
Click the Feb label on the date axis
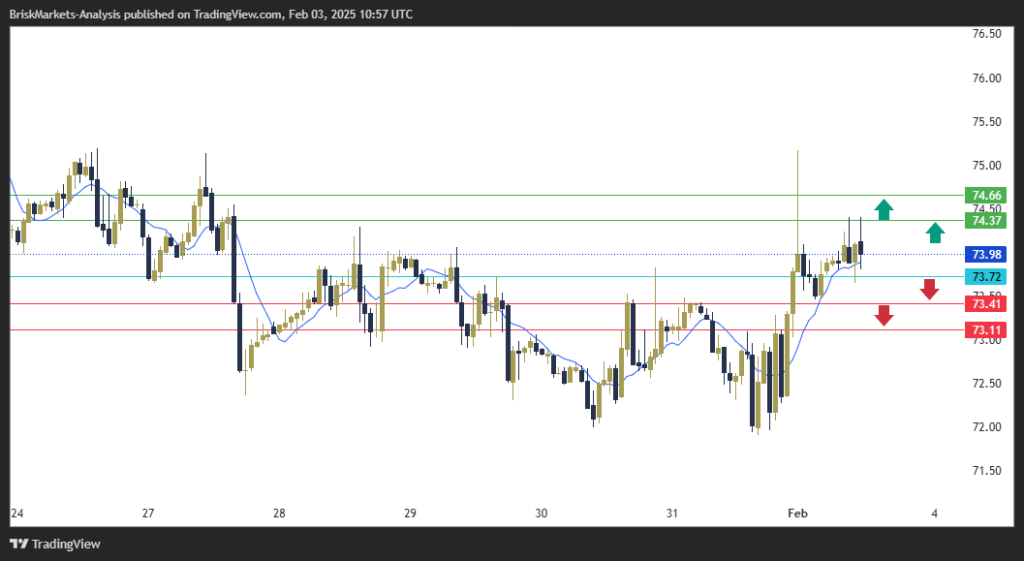[797, 514]
